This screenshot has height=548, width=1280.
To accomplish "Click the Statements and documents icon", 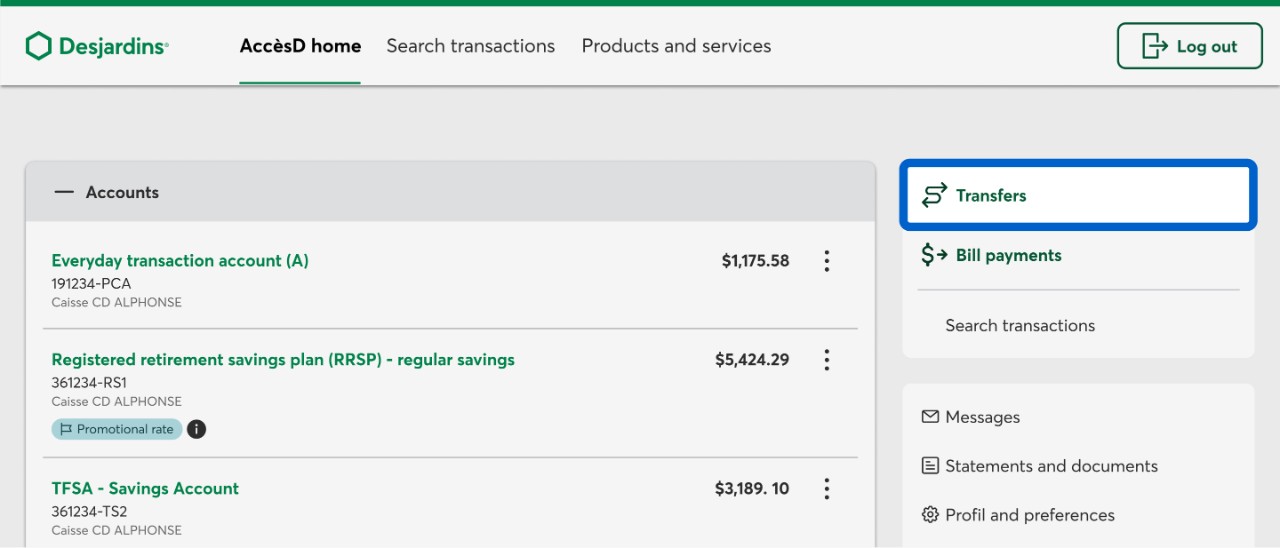I will pos(930,466).
